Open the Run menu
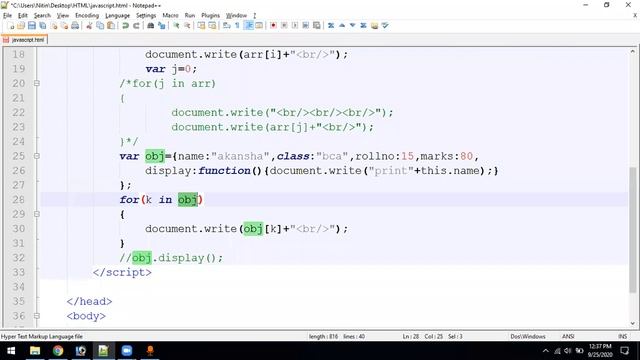This screenshot has height=360, width=640. pyautogui.click(x=190, y=16)
